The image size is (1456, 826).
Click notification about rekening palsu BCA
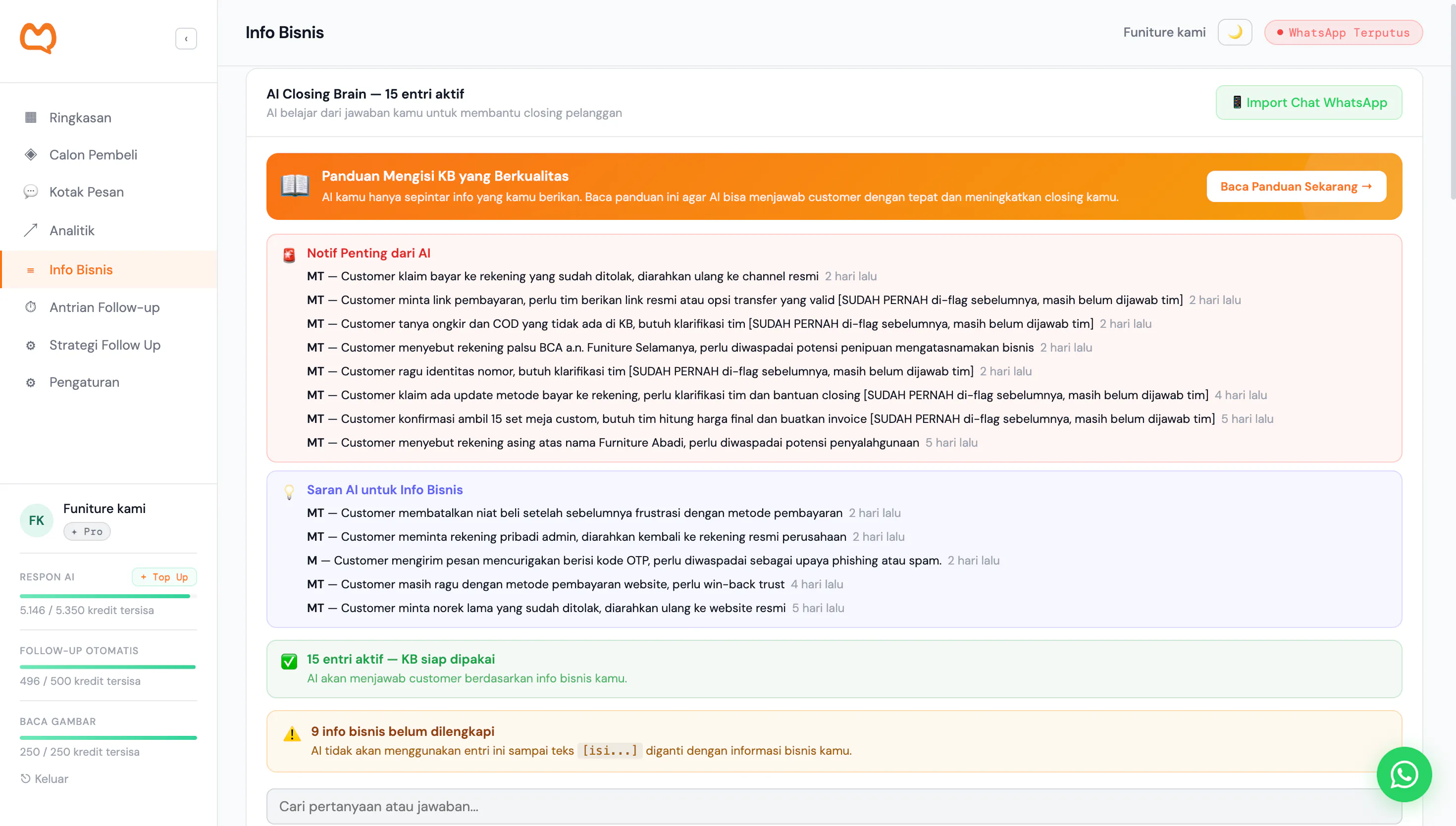tap(699, 348)
